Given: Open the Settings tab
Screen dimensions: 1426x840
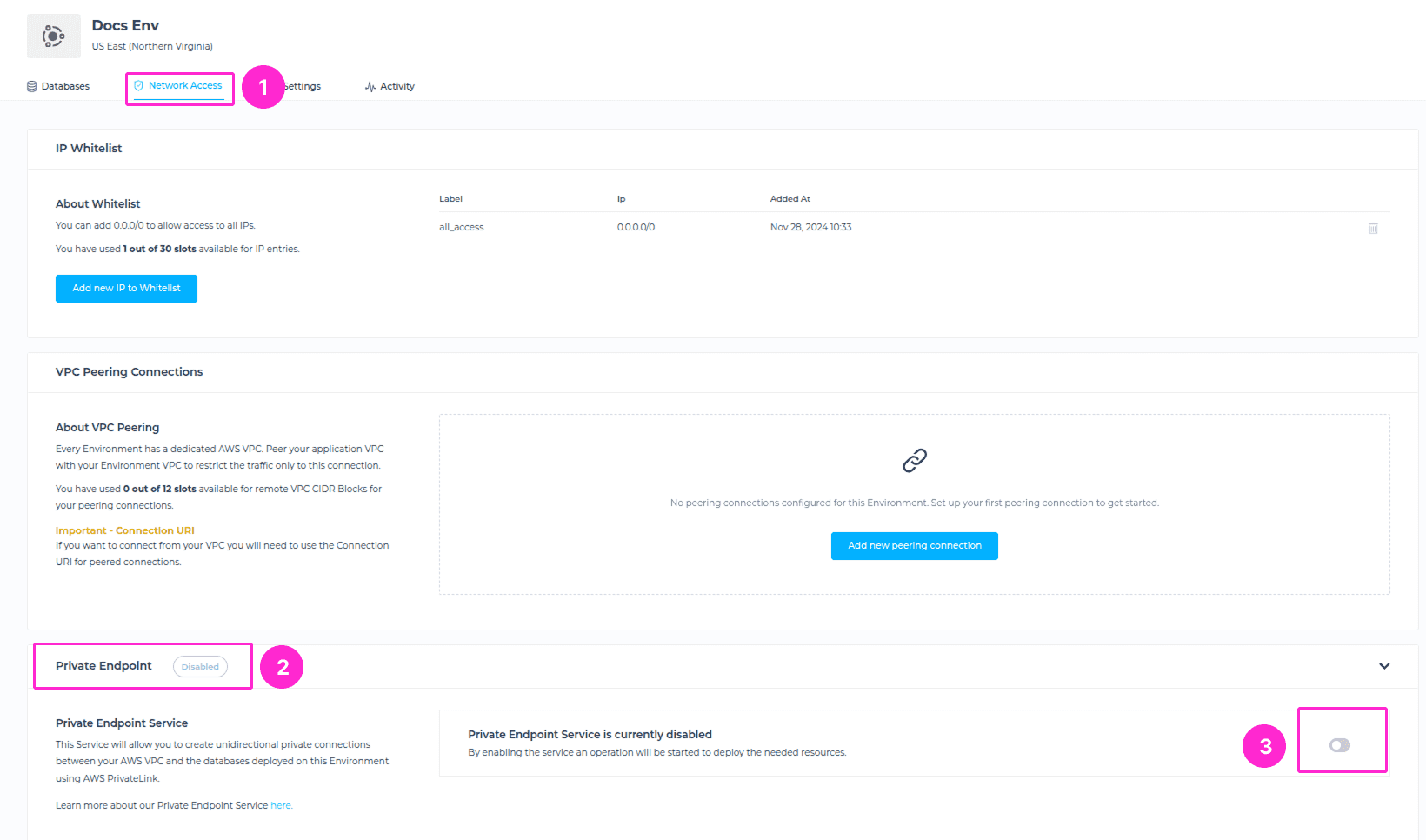Looking at the screenshot, I should (x=304, y=87).
